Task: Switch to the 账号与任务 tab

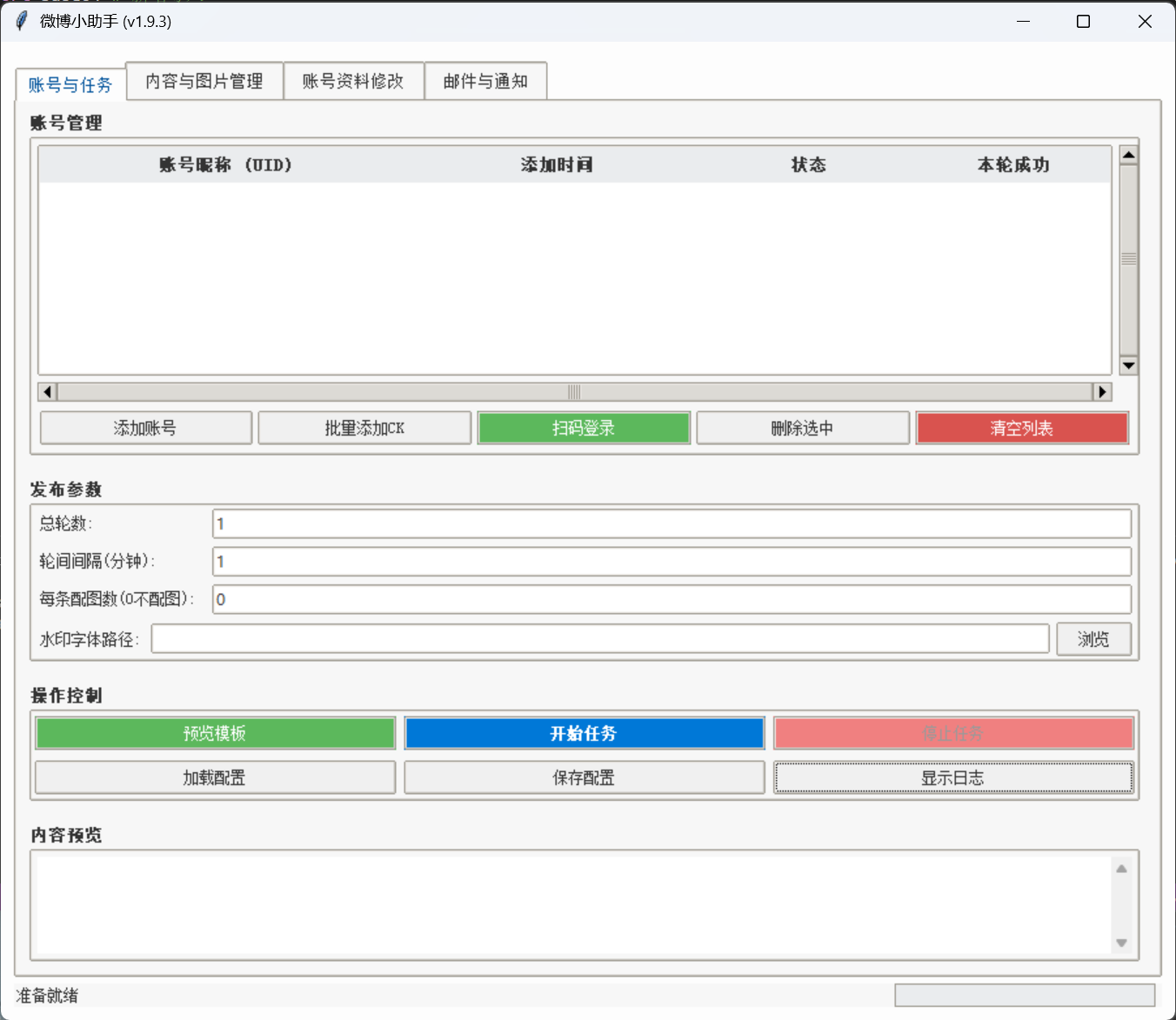Action: pos(70,84)
